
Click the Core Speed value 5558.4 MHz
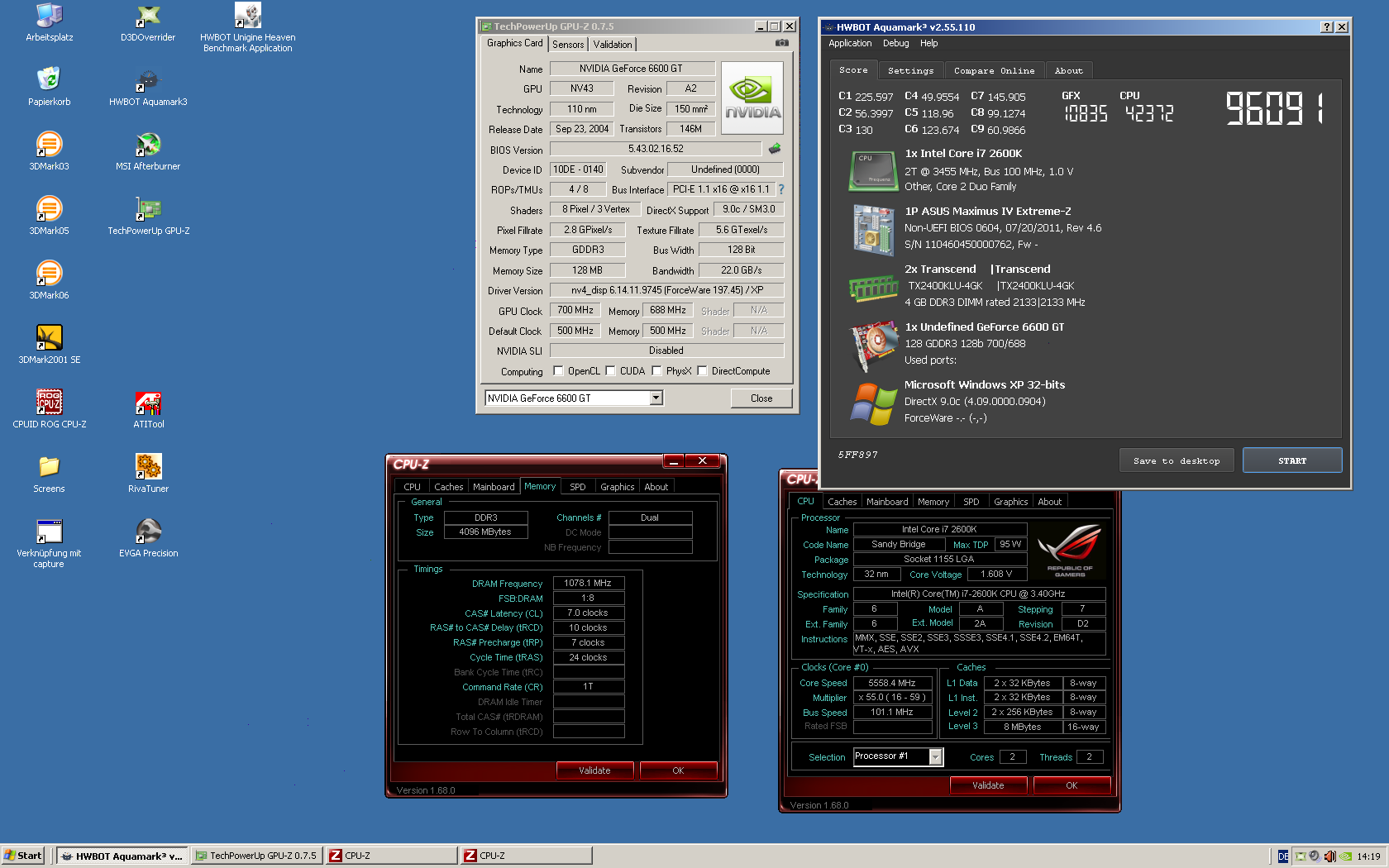892,683
